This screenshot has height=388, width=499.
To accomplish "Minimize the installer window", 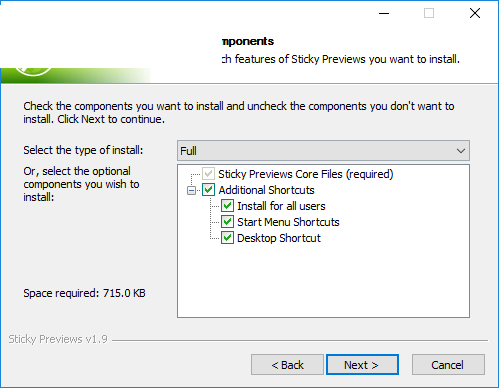I will [x=384, y=13].
